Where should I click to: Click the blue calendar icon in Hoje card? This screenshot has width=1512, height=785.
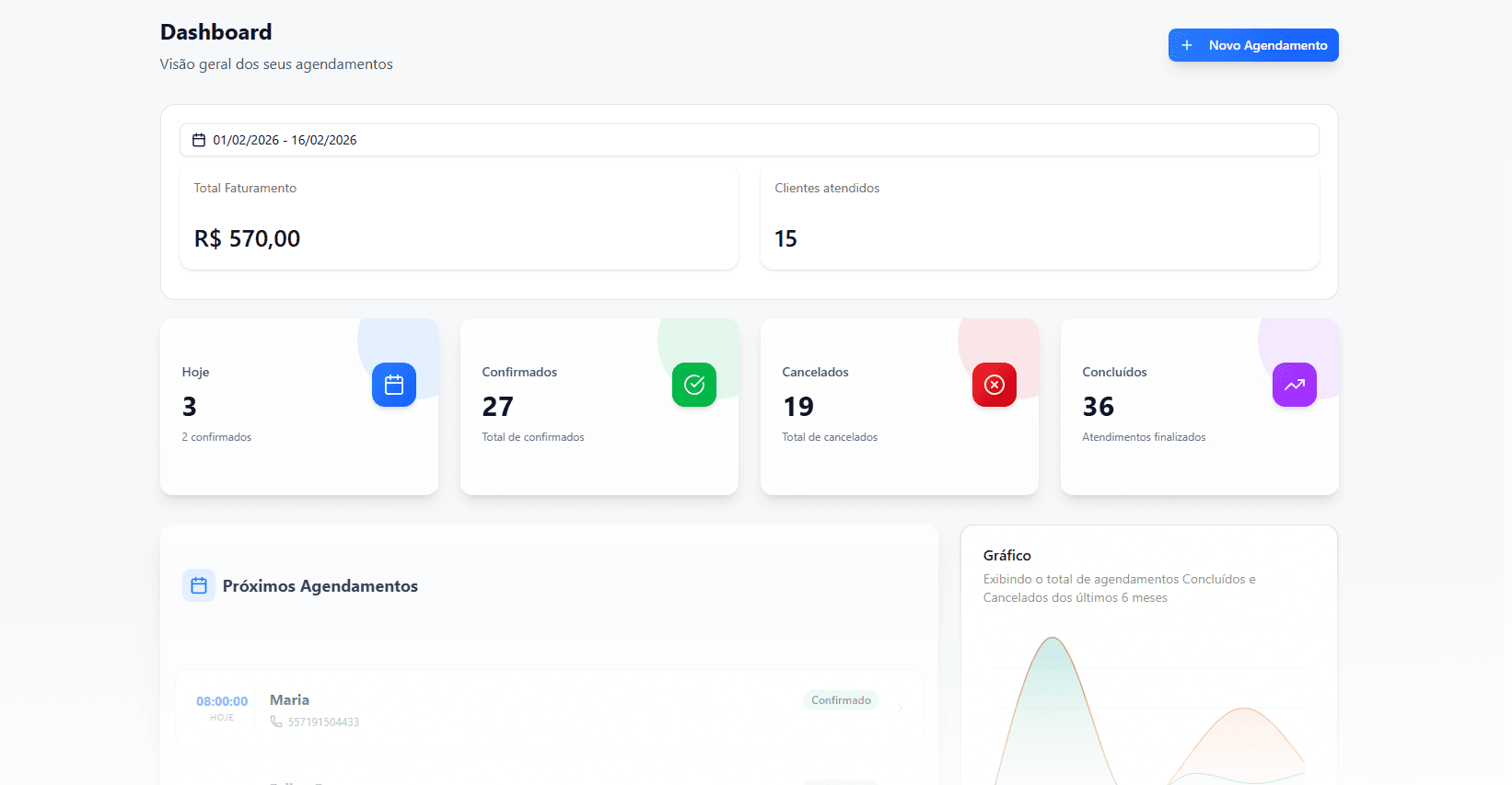394,385
